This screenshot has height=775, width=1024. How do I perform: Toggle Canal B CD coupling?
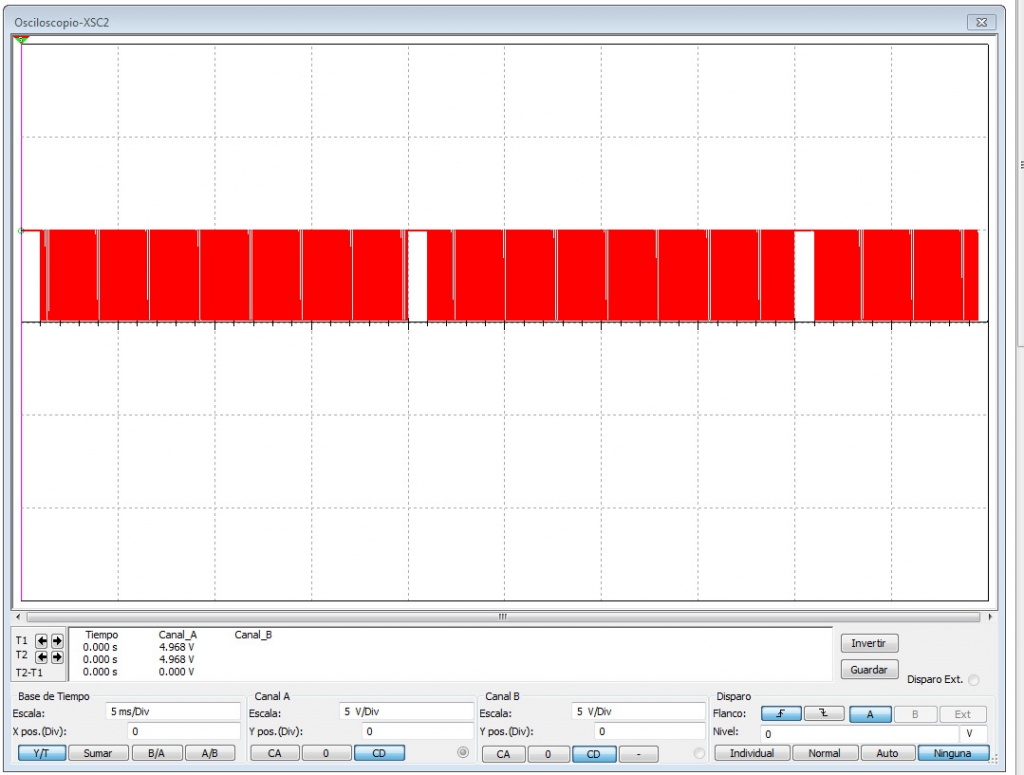(593, 753)
